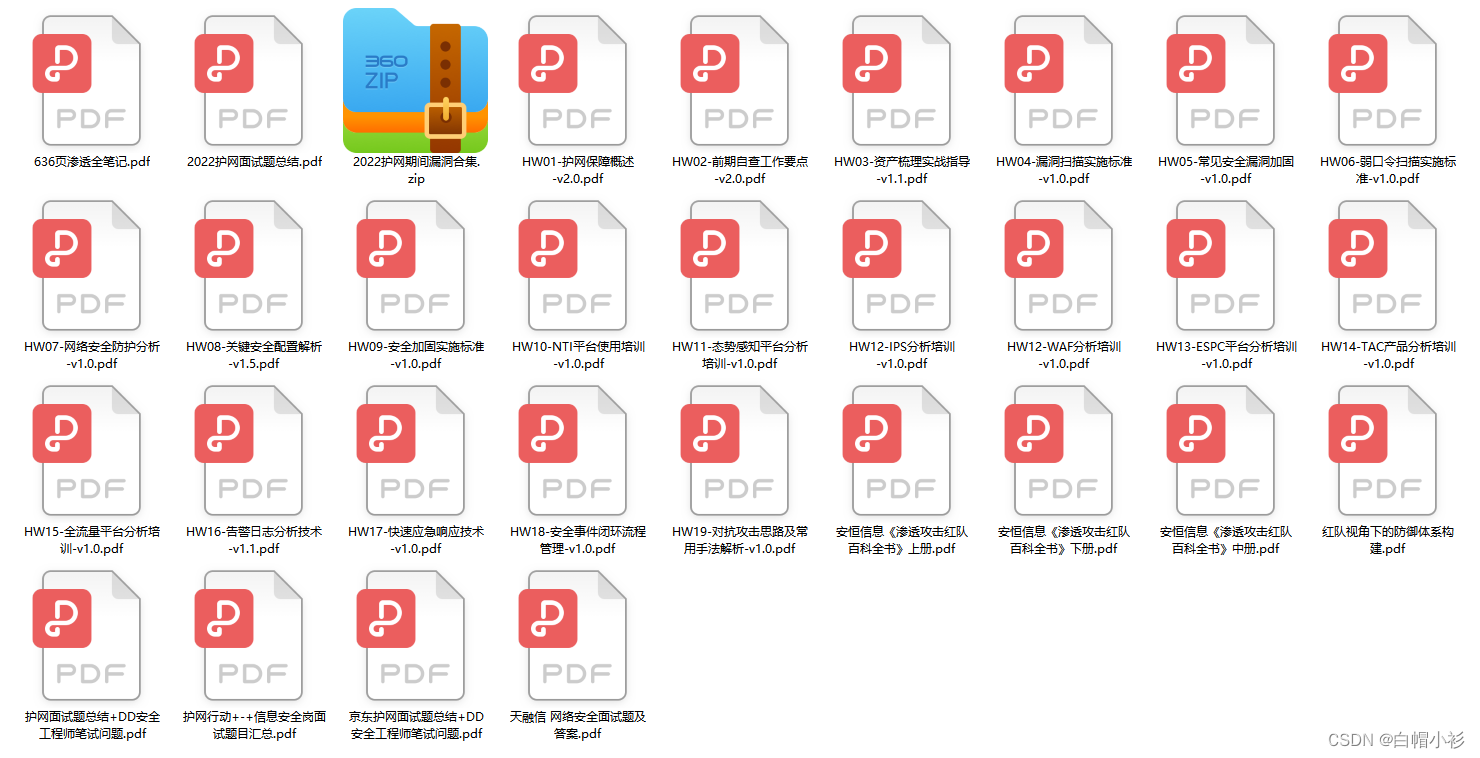
Task: Select the HW17 快速应急响应技术 PDF icon
Action: click(x=411, y=450)
